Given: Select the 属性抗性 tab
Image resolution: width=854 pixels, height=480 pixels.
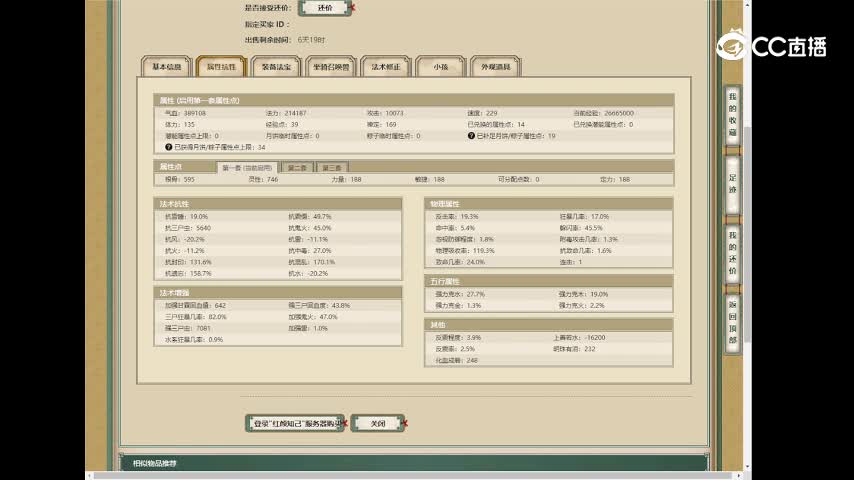Looking at the screenshot, I should (221, 67).
